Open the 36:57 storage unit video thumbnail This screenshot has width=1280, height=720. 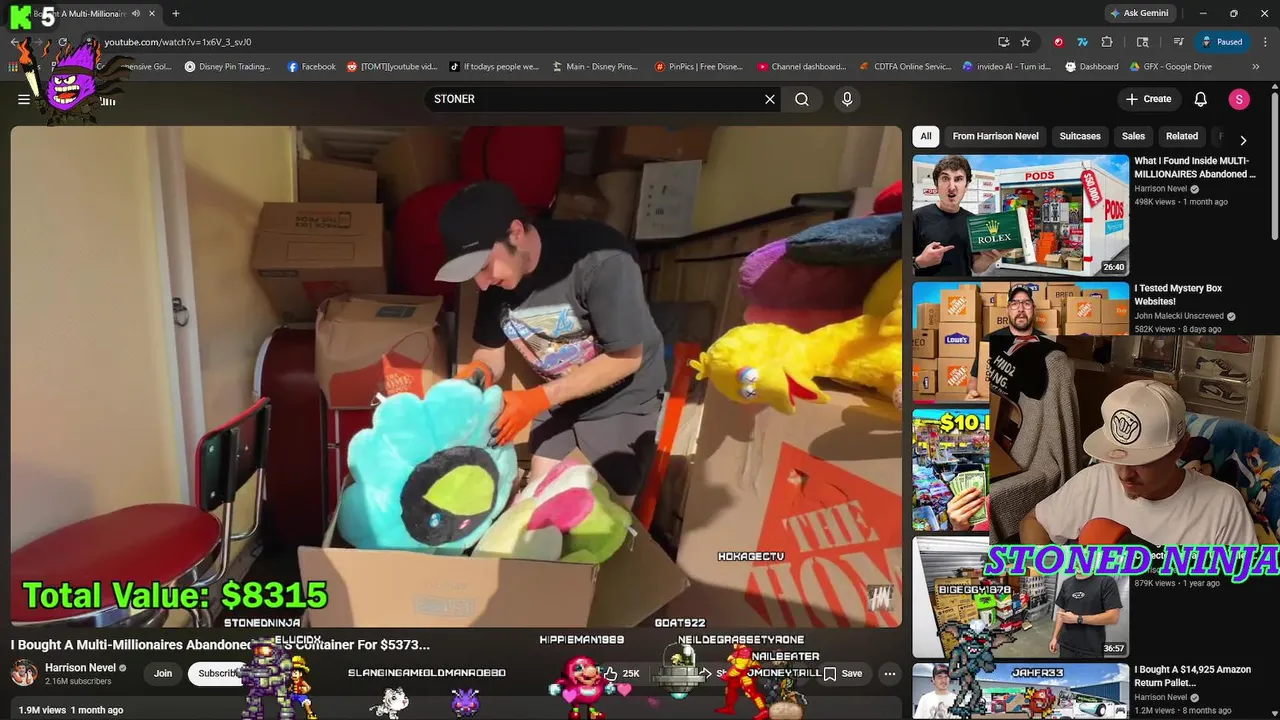pyautogui.click(x=1020, y=598)
